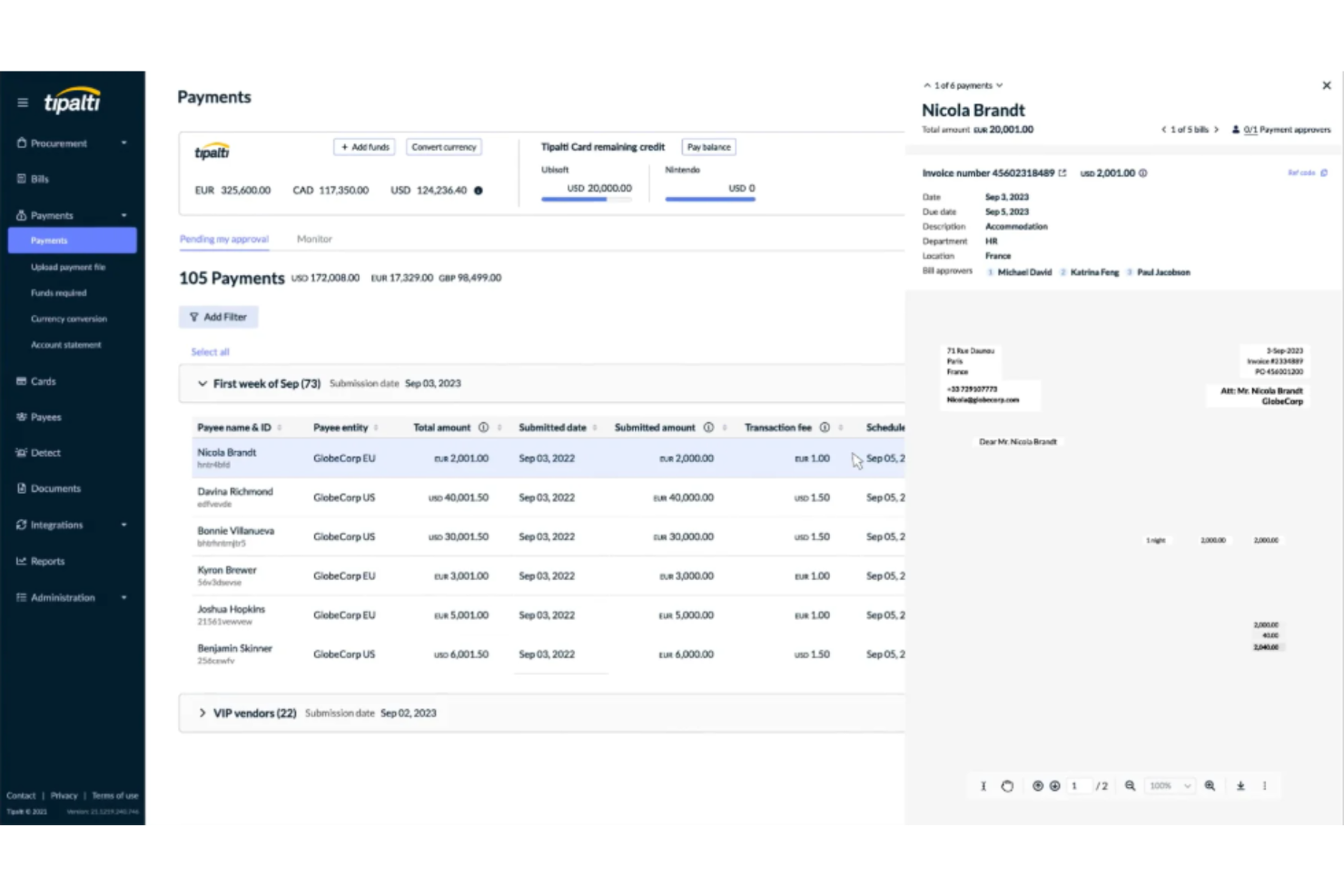Viewport: 1344px width, 896px height.
Task: Select the text cursor tool in document viewer
Action: [x=983, y=786]
